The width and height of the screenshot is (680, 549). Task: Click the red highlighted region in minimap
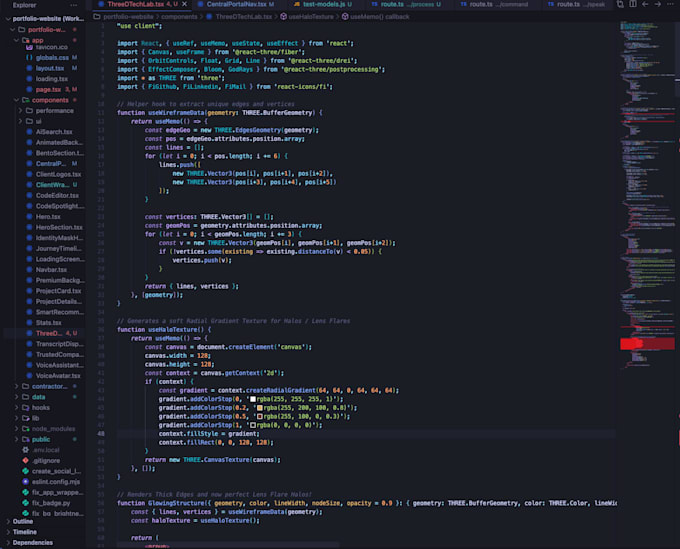click(647, 344)
